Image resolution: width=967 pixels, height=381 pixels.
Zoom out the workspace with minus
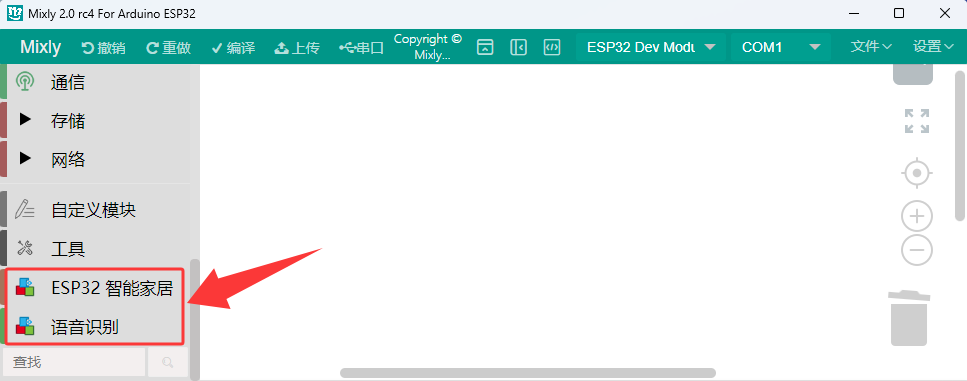[x=916, y=250]
